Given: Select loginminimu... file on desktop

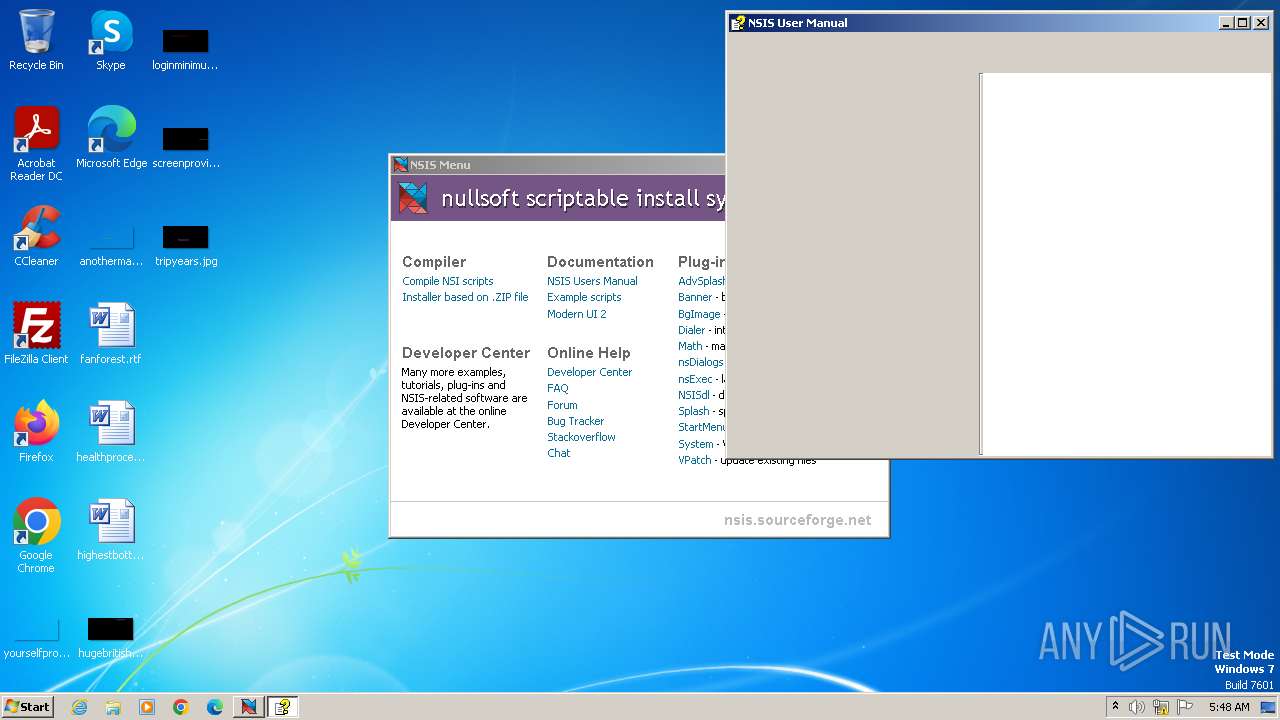Looking at the screenshot, I should click(186, 49).
